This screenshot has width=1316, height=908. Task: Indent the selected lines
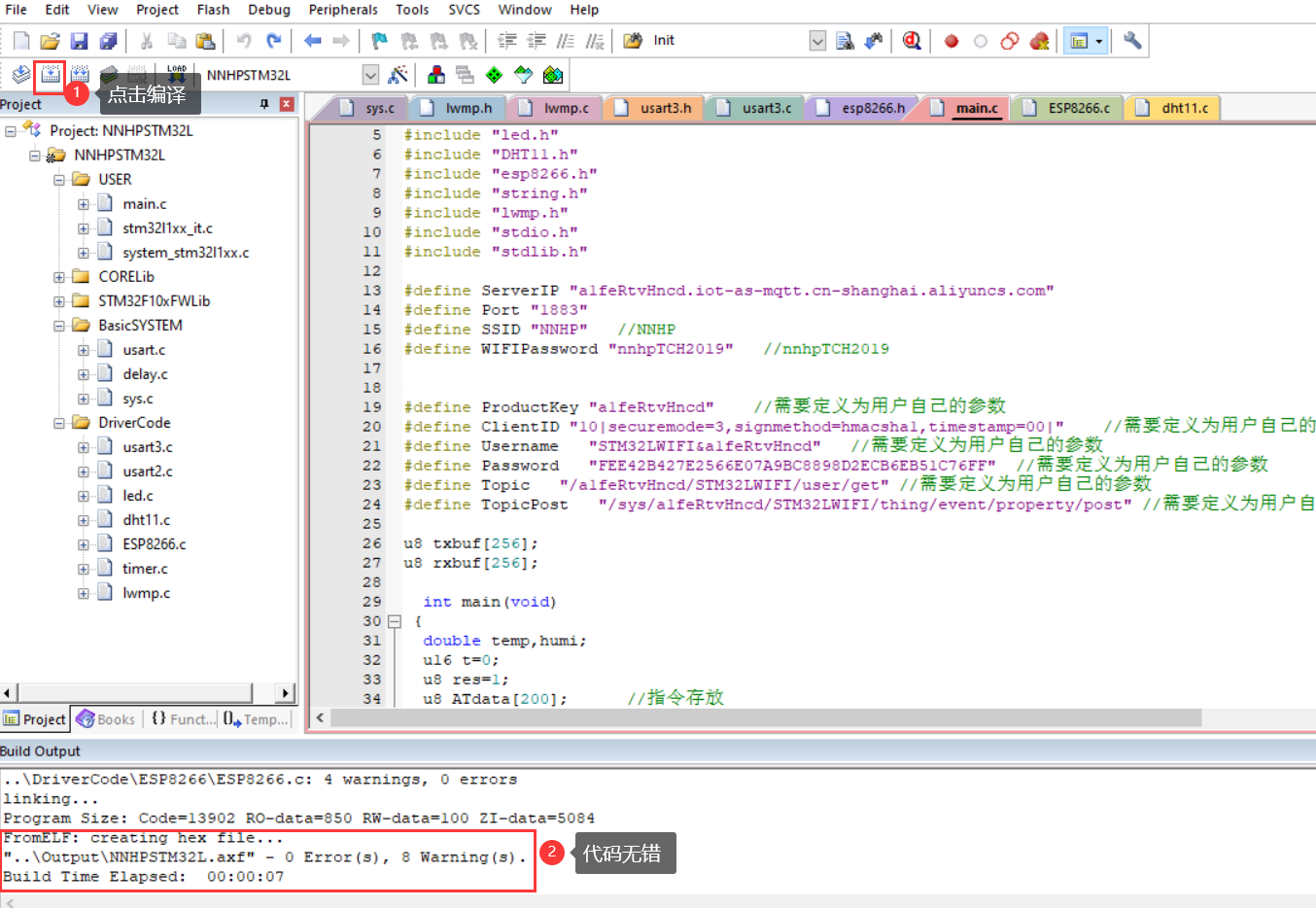point(506,41)
